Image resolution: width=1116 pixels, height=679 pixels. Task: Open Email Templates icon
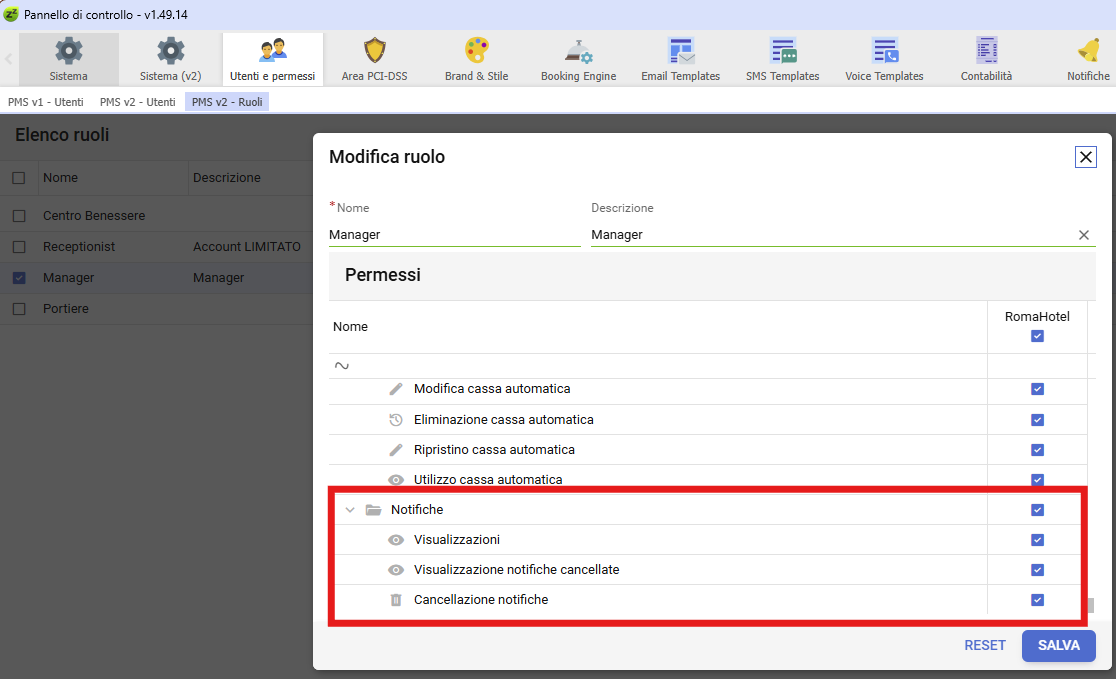coord(681,51)
